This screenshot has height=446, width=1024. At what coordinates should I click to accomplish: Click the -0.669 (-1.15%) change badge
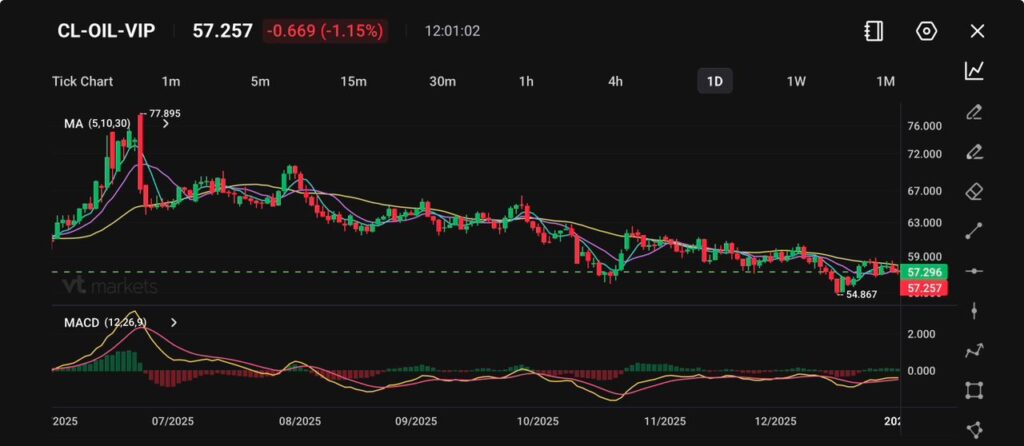tap(325, 31)
